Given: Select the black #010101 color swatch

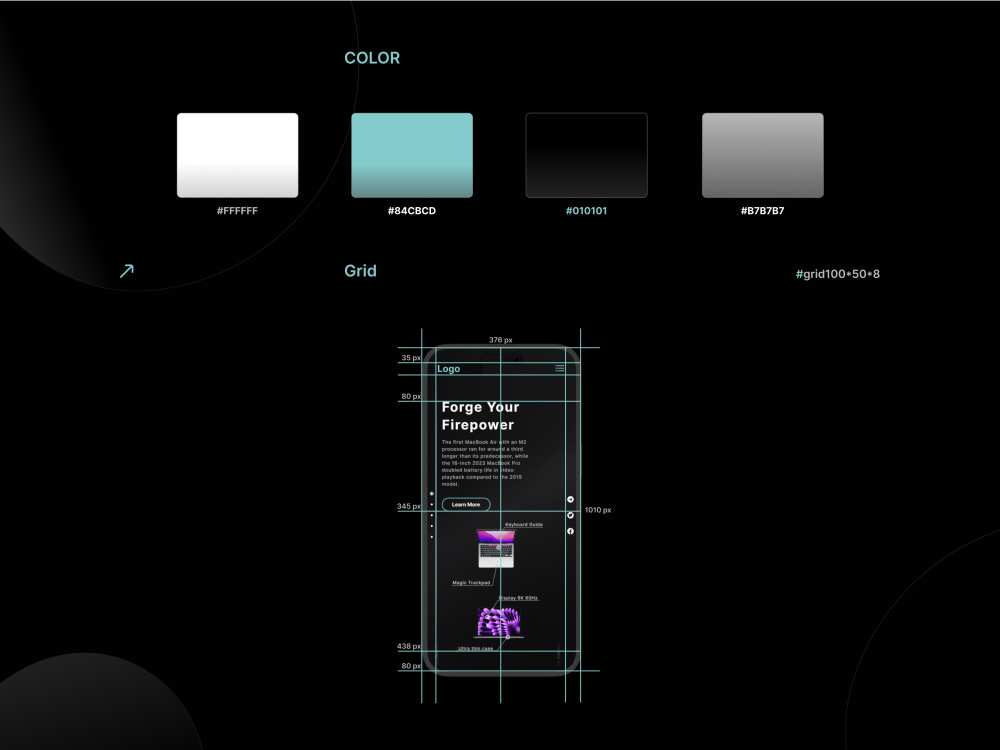Looking at the screenshot, I should (x=586, y=155).
